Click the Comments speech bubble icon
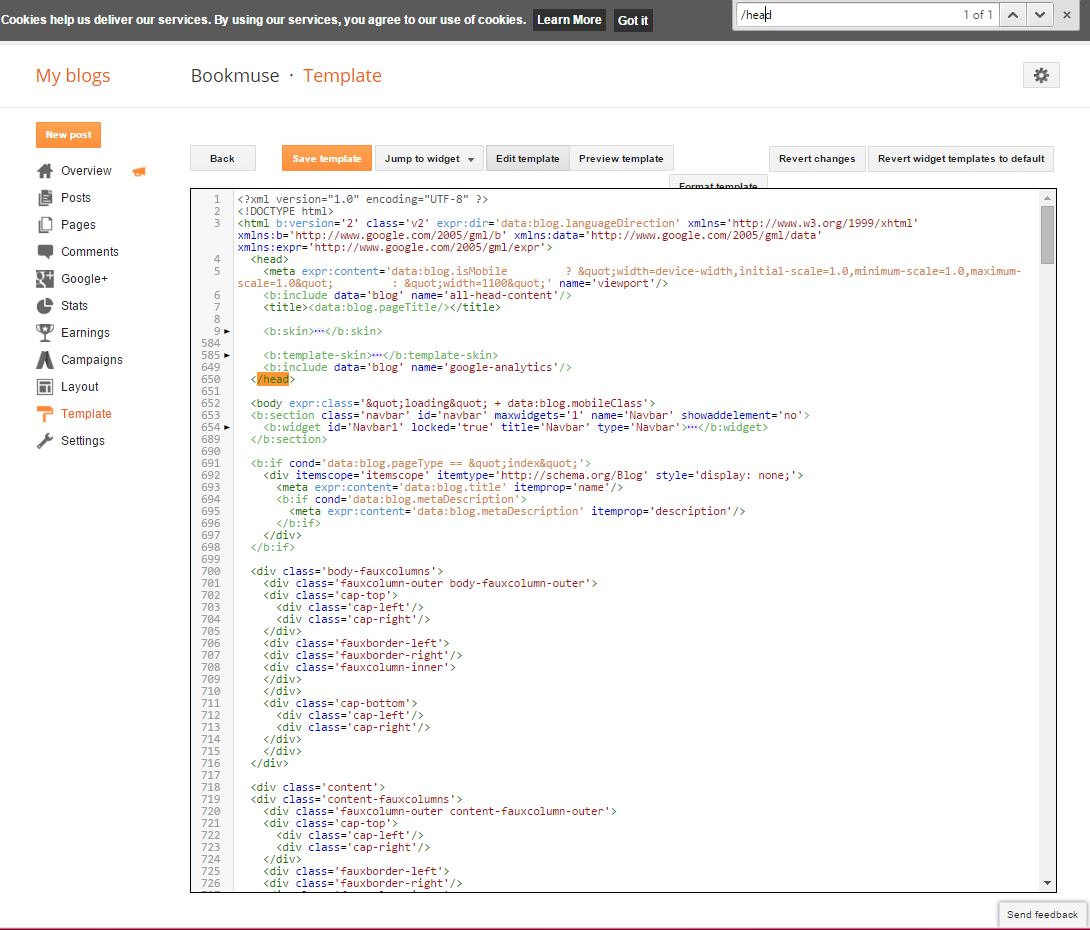1090x930 pixels. (45, 252)
